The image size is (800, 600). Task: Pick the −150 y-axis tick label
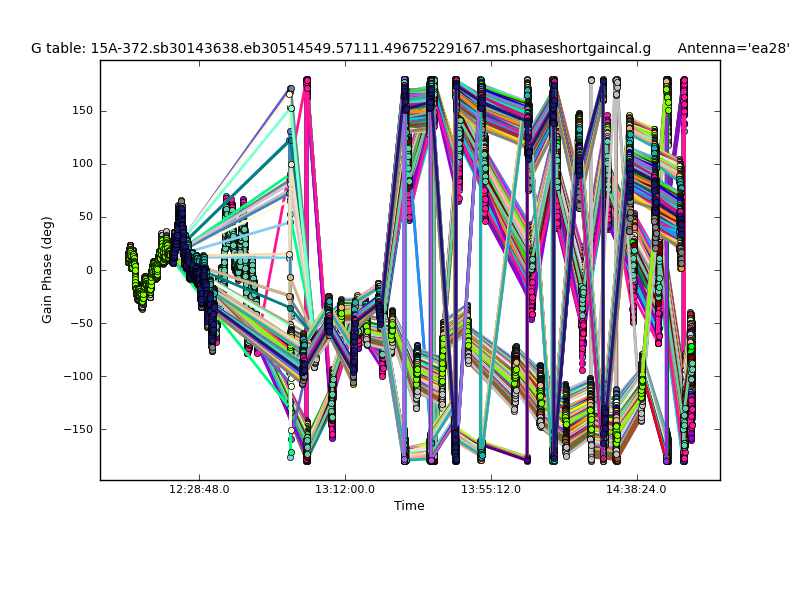point(79,429)
